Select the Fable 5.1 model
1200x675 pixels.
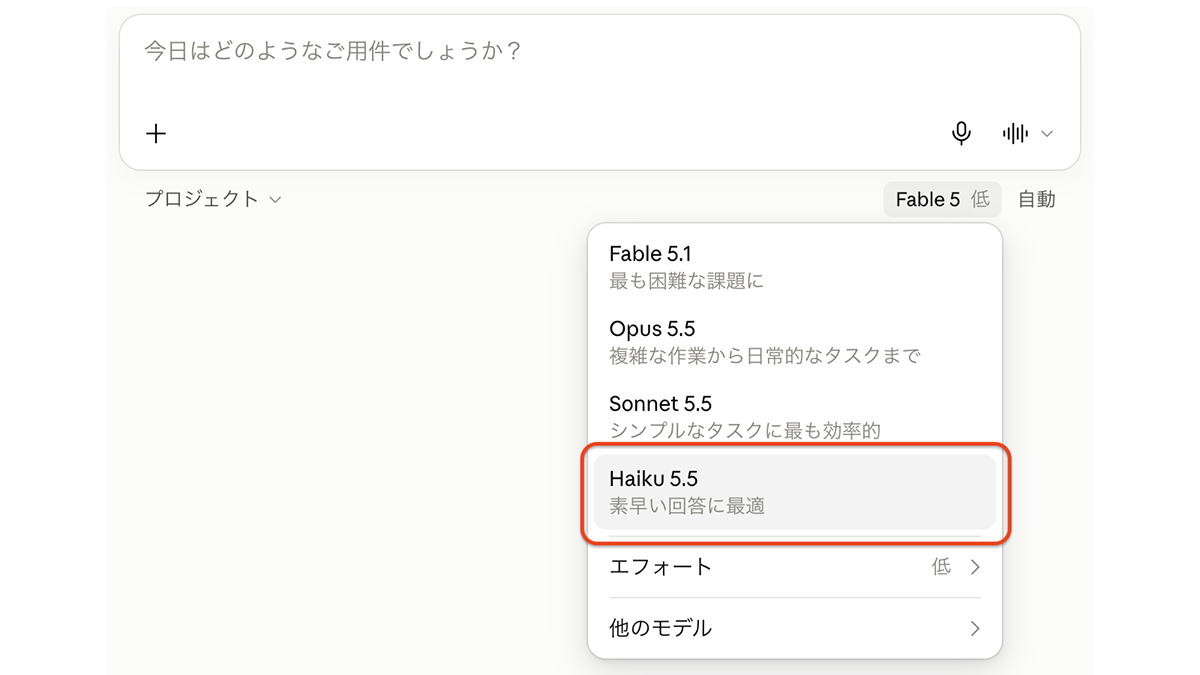tap(795, 267)
